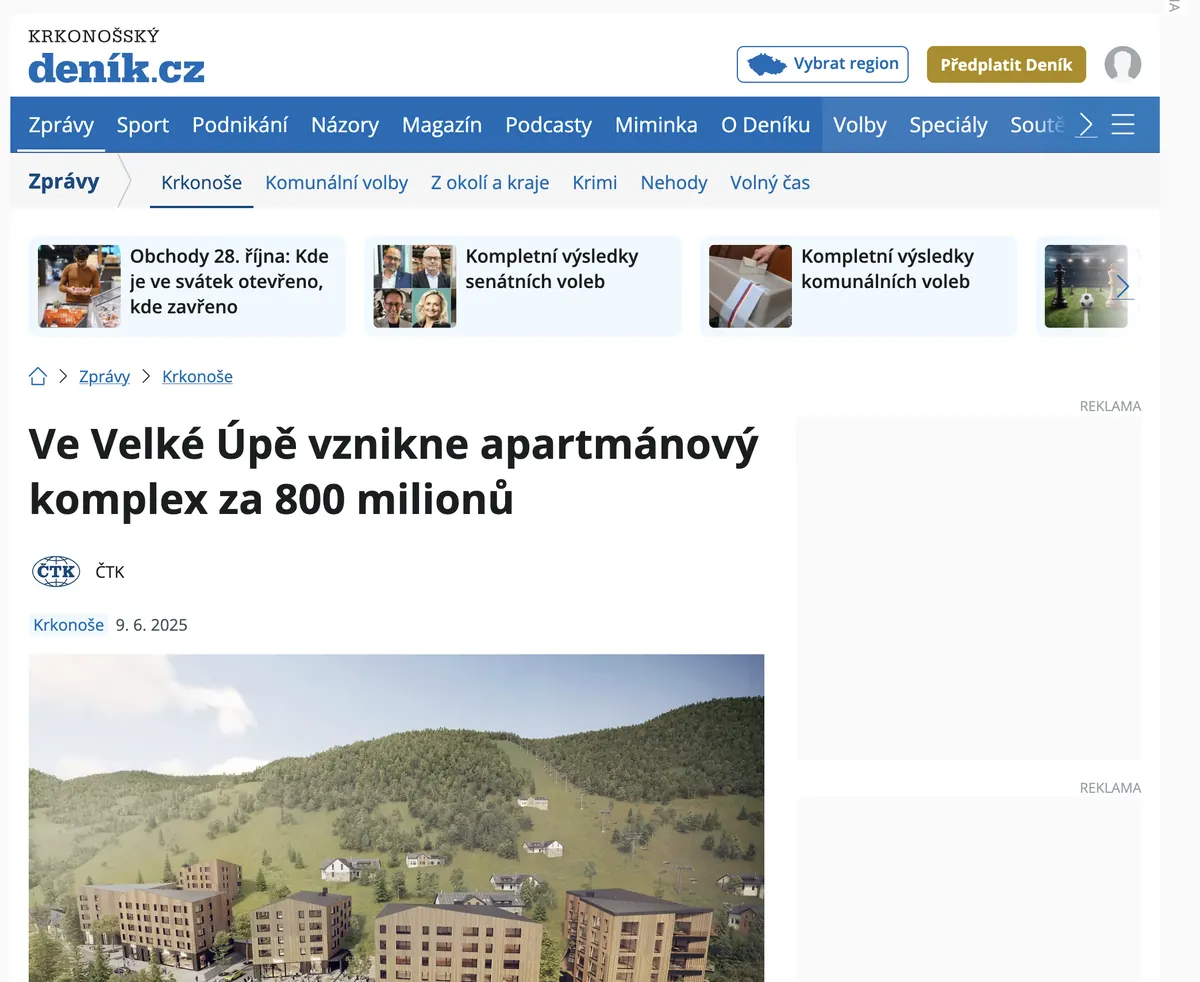
Task: Open the apartment complex visualization image
Action: coord(396,818)
